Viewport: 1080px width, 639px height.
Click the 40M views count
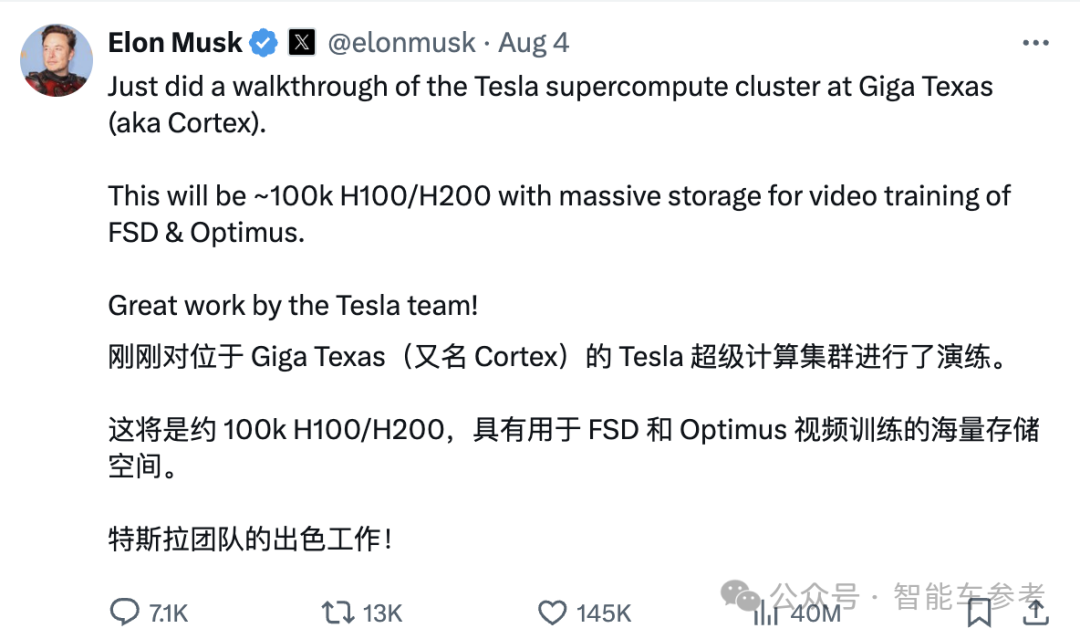(817, 612)
